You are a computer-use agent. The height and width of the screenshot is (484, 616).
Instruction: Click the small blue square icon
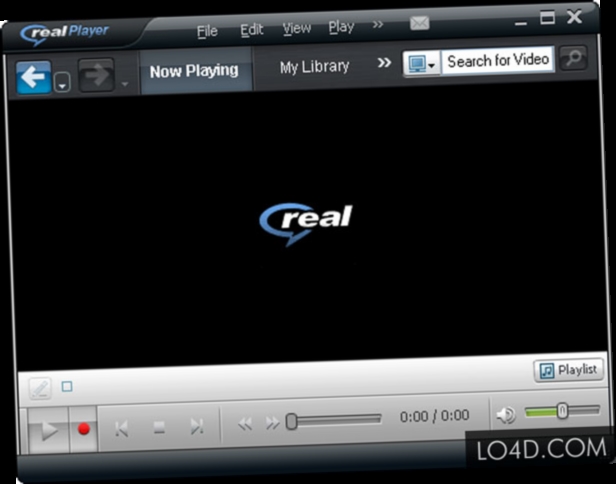pyautogui.click(x=67, y=387)
